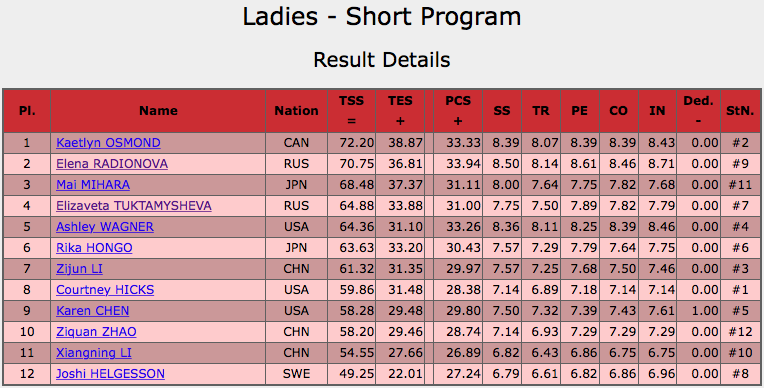
Task: Follow the Rika HONGO link
Action: (x=94, y=248)
